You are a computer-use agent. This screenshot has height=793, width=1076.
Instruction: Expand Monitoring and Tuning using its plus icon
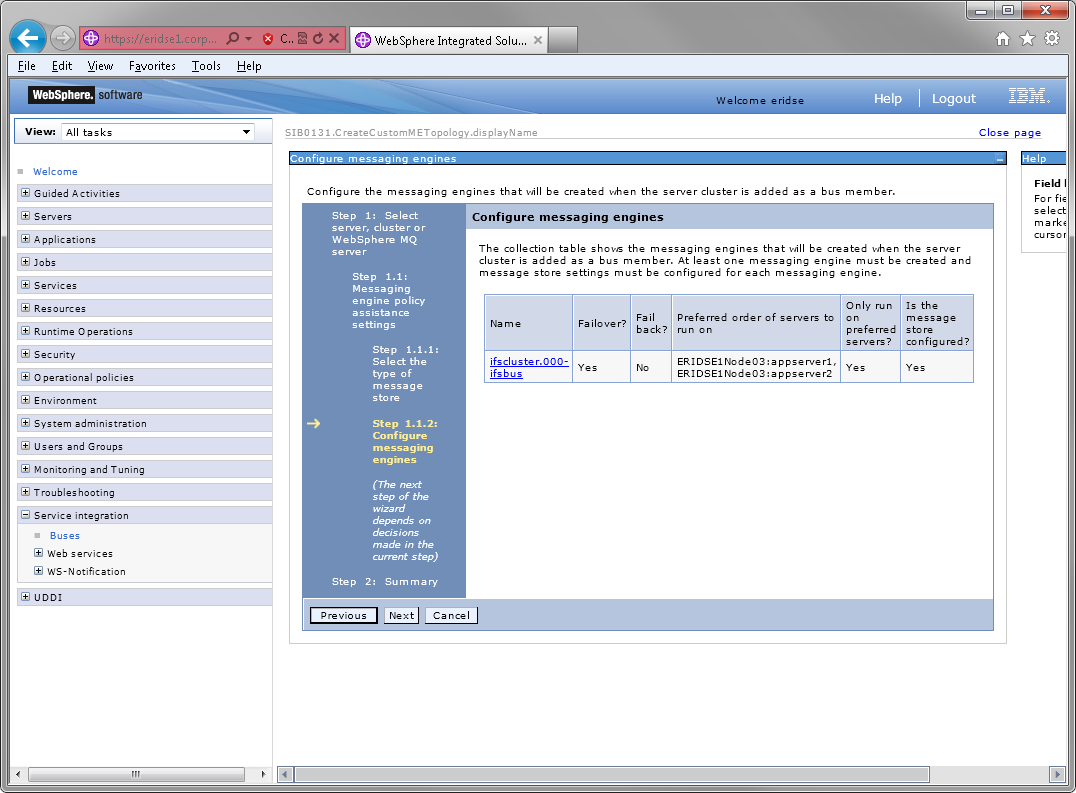click(x=25, y=469)
